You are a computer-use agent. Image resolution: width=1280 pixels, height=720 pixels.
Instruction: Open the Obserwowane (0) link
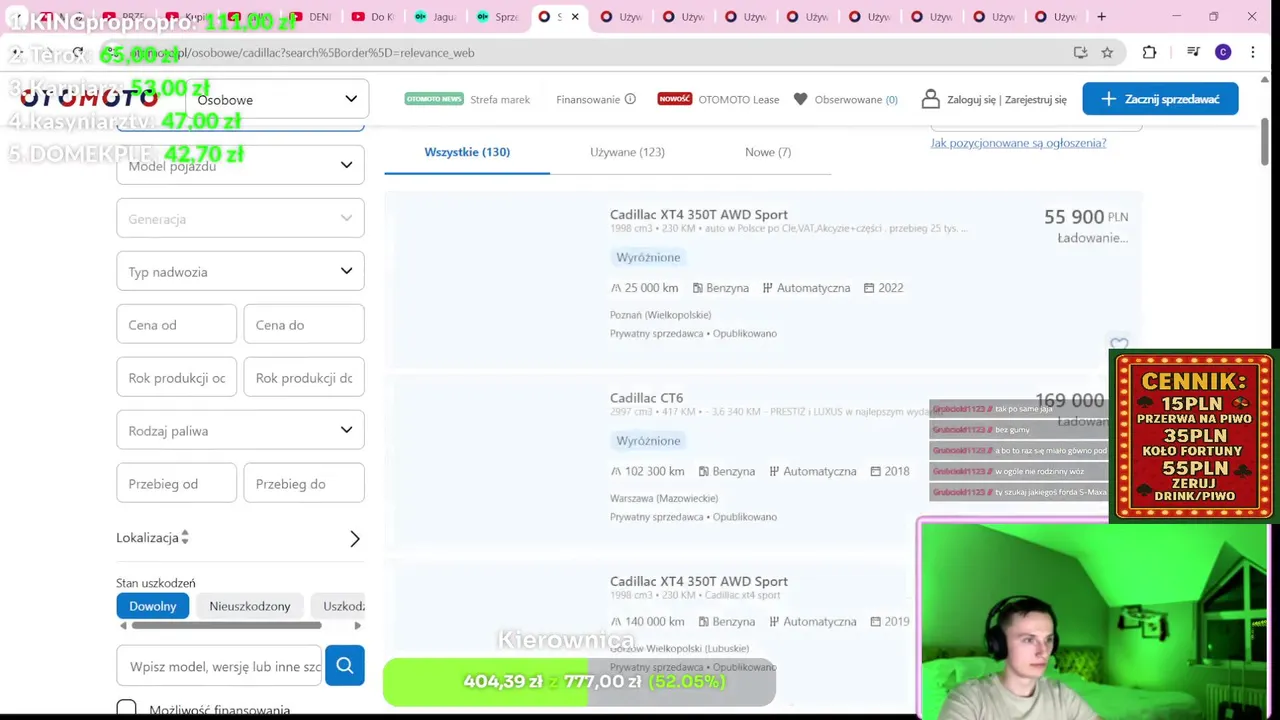click(856, 99)
